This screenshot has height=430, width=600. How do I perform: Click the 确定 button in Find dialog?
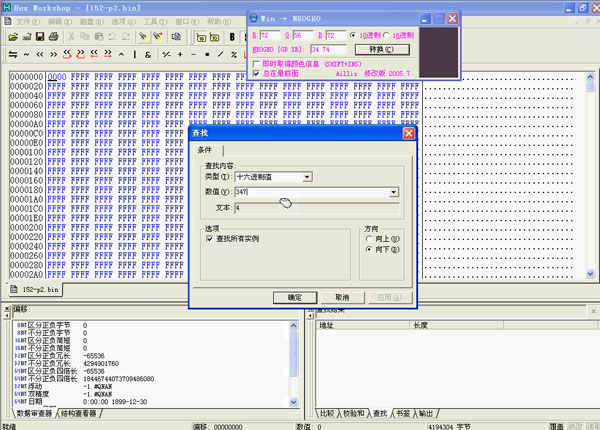[x=295, y=298]
